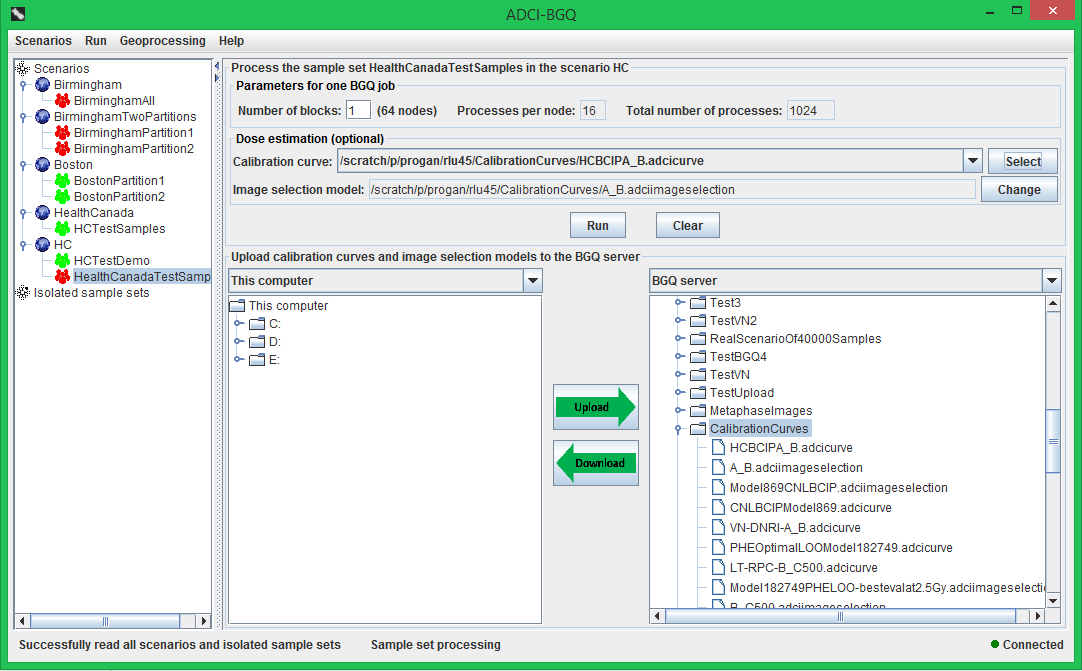
Task: Click the Total number of processes field
Action: [811, 110]
